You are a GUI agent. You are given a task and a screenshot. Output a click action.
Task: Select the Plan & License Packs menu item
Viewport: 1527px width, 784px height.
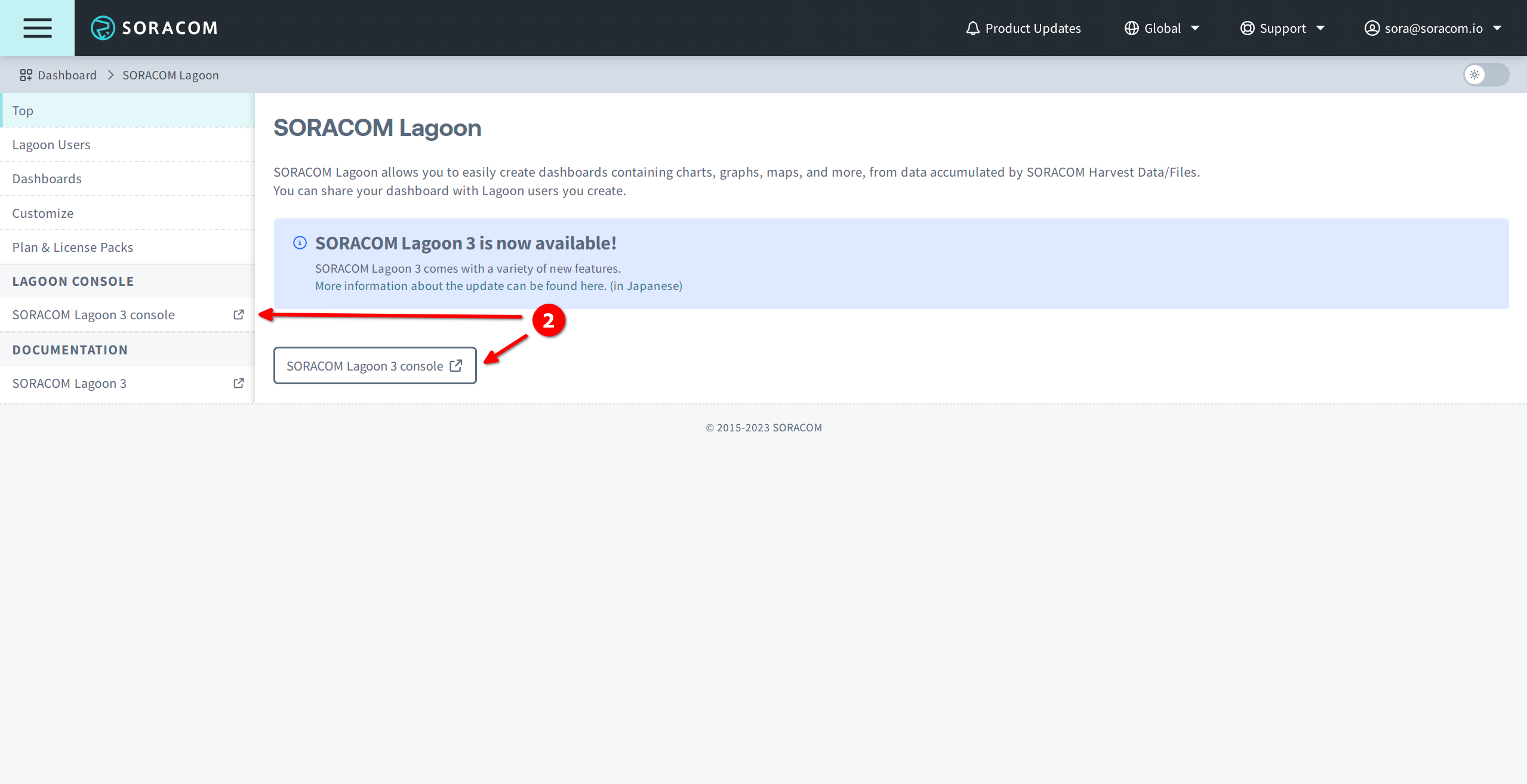tap(72, 246)
